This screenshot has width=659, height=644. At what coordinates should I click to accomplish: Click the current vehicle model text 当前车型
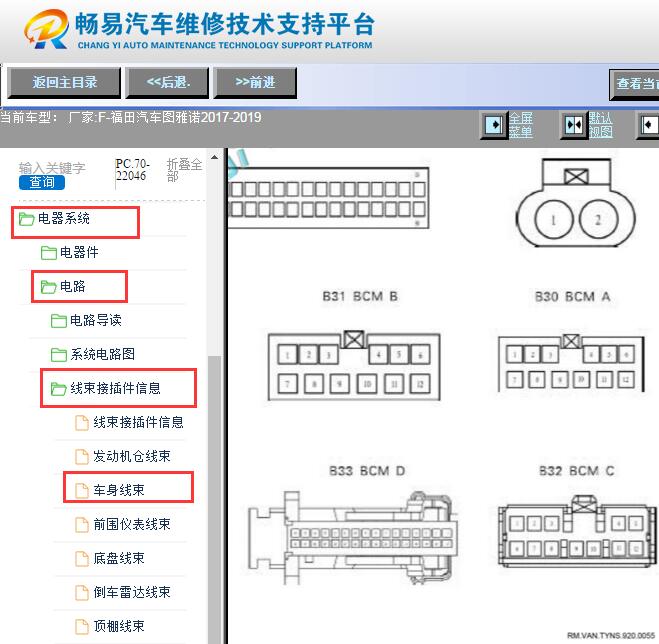(131, 117)
